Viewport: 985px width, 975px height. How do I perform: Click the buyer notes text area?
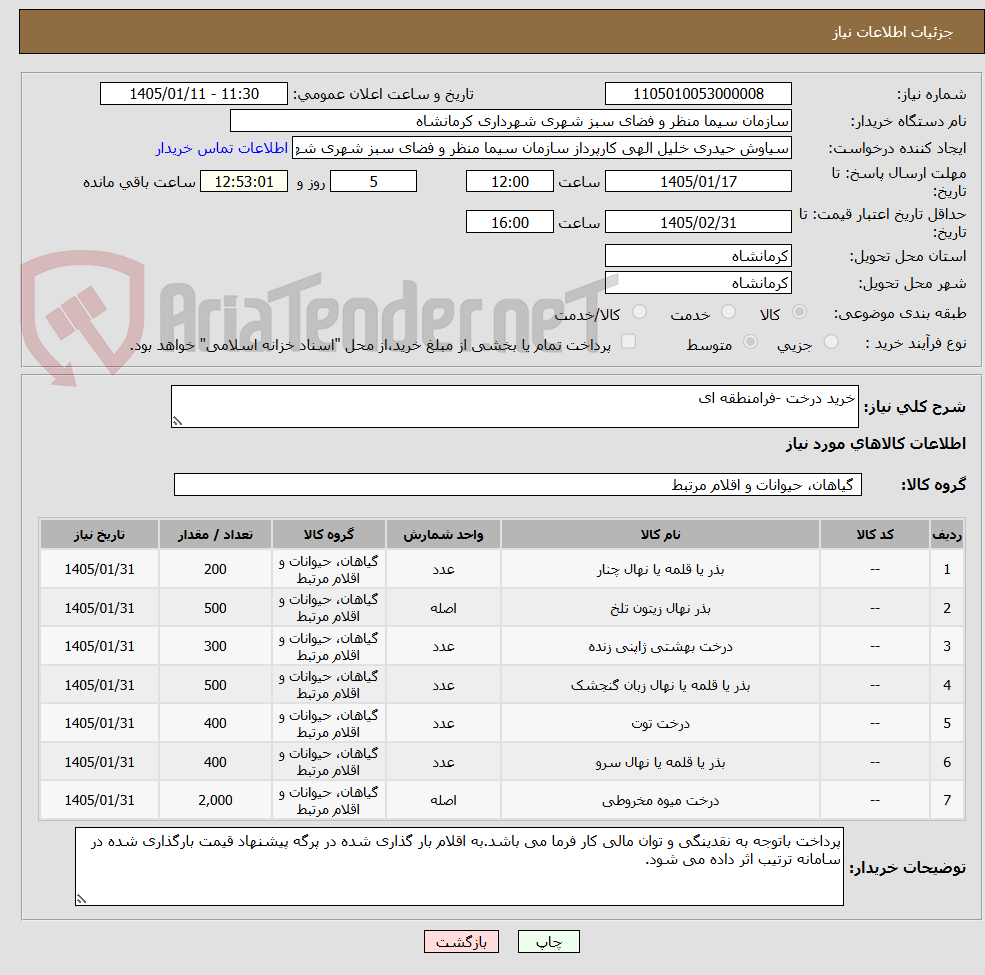459,866
